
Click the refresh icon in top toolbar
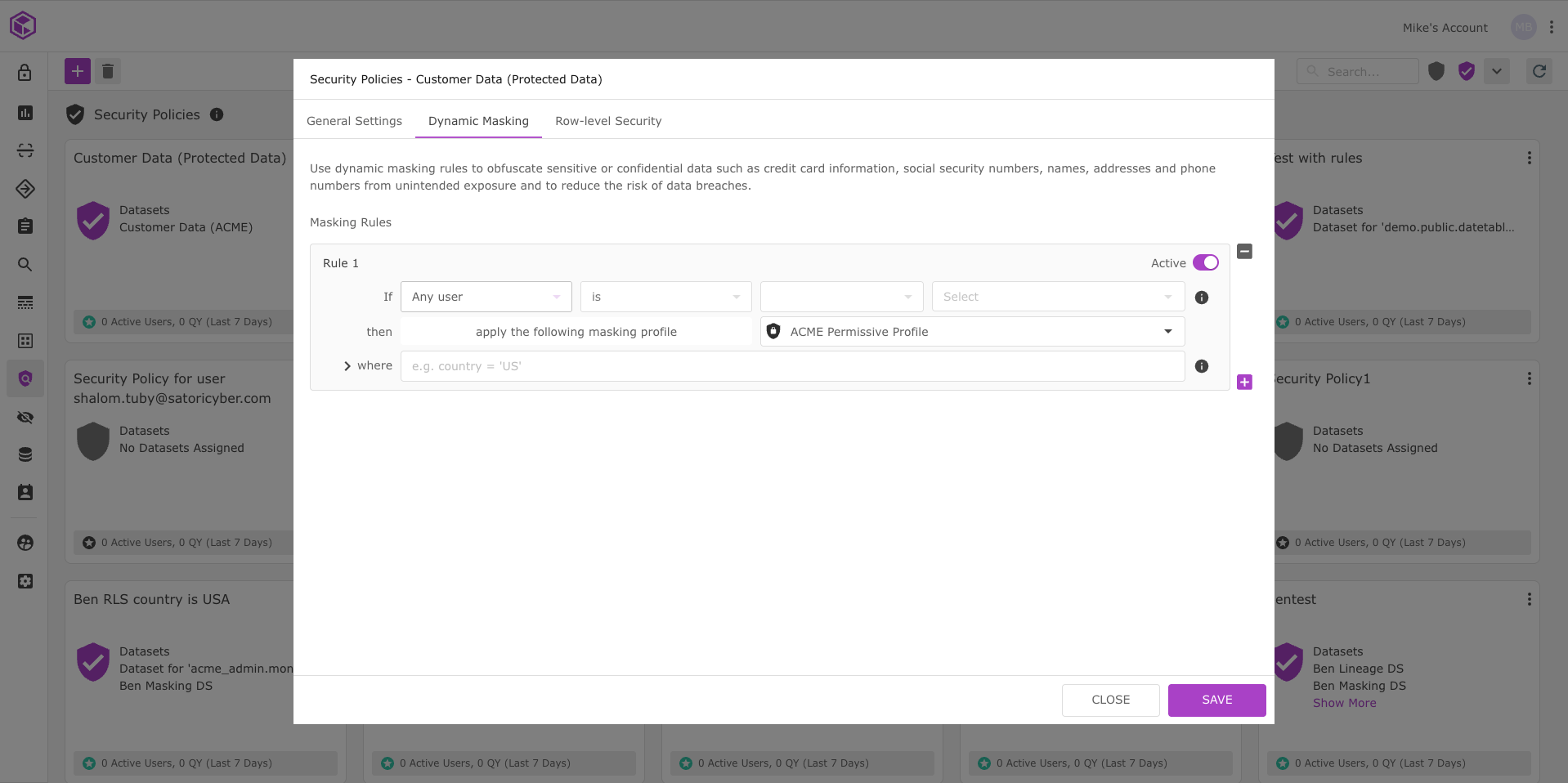click(x=1539, y=71)
